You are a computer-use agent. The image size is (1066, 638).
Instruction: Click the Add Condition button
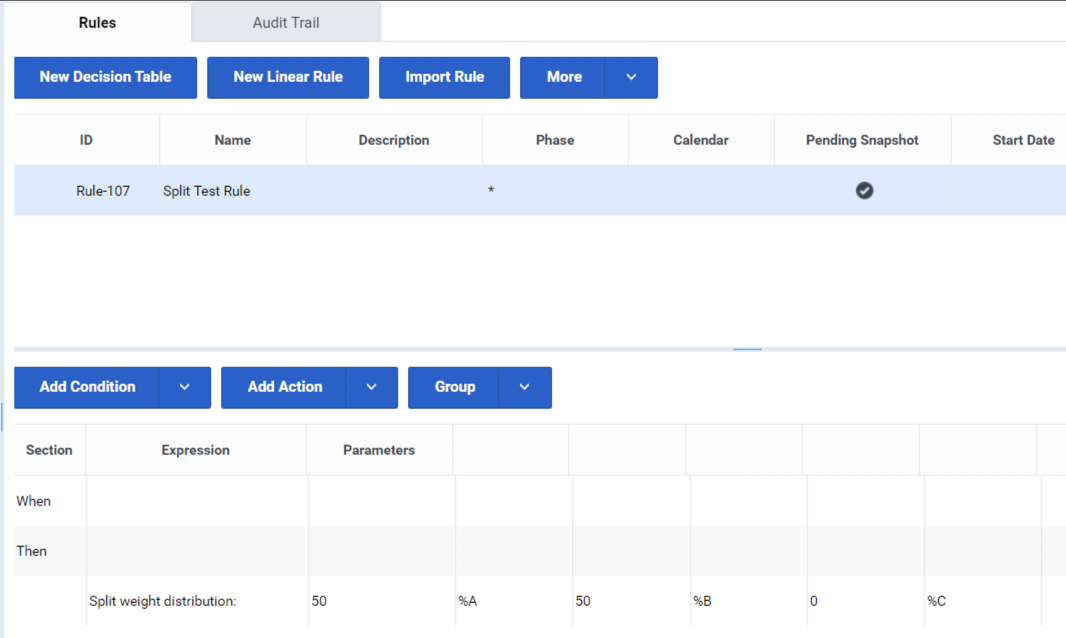tap(87, 388)
